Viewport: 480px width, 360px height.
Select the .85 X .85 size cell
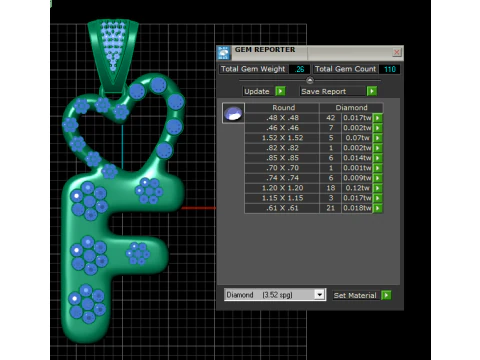(x=282, y=158)
